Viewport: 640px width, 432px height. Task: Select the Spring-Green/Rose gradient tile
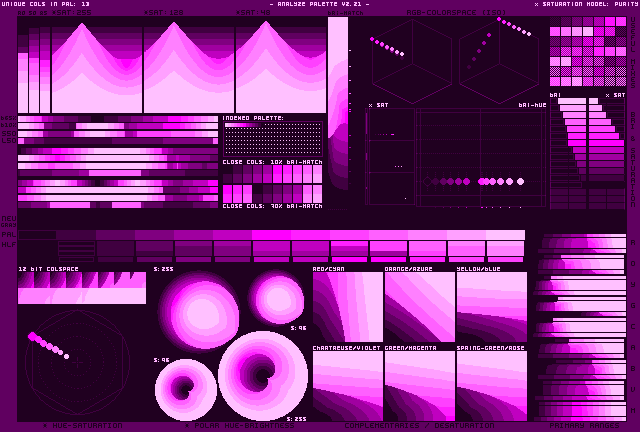click(x=491, y=385)
